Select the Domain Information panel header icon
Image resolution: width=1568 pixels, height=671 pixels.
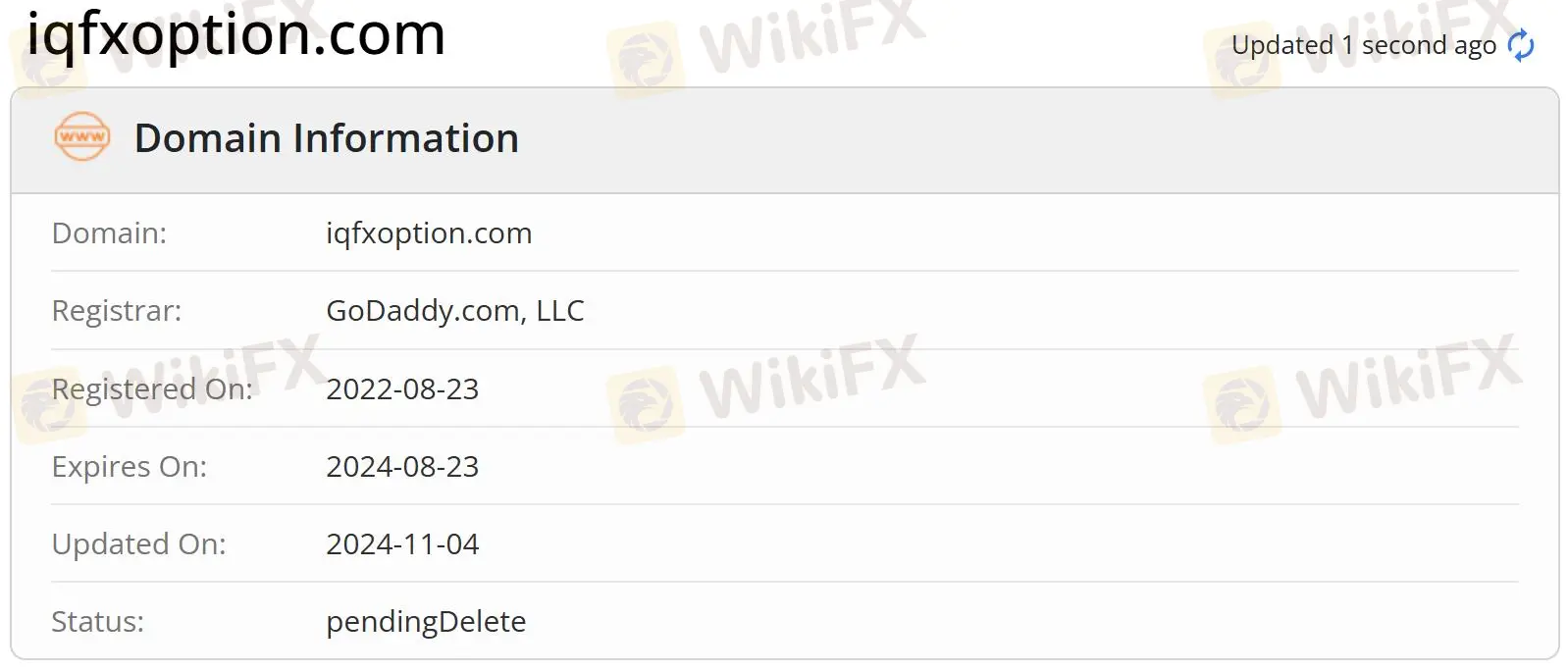[83, 137]
